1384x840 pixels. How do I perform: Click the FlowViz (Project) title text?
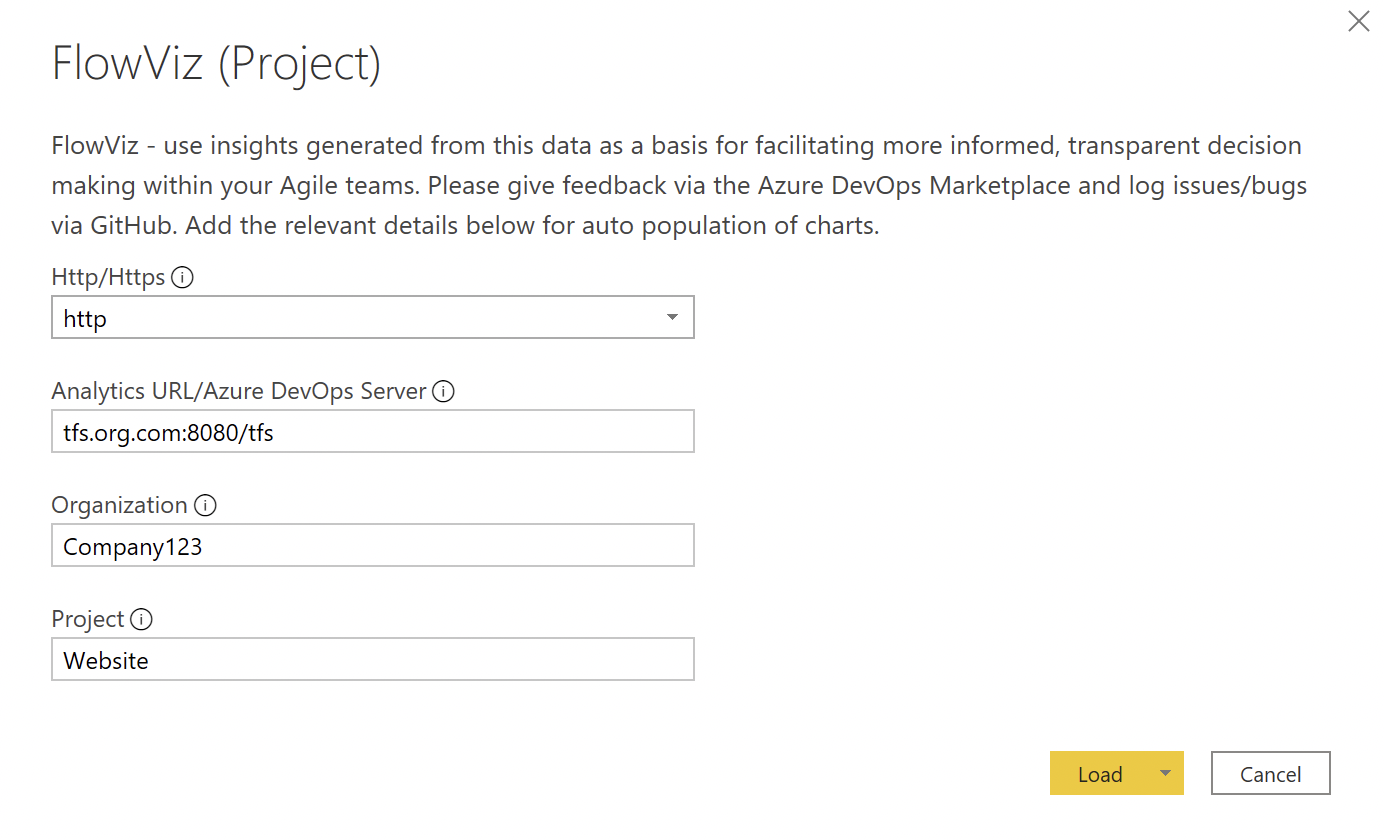point(217,64)
